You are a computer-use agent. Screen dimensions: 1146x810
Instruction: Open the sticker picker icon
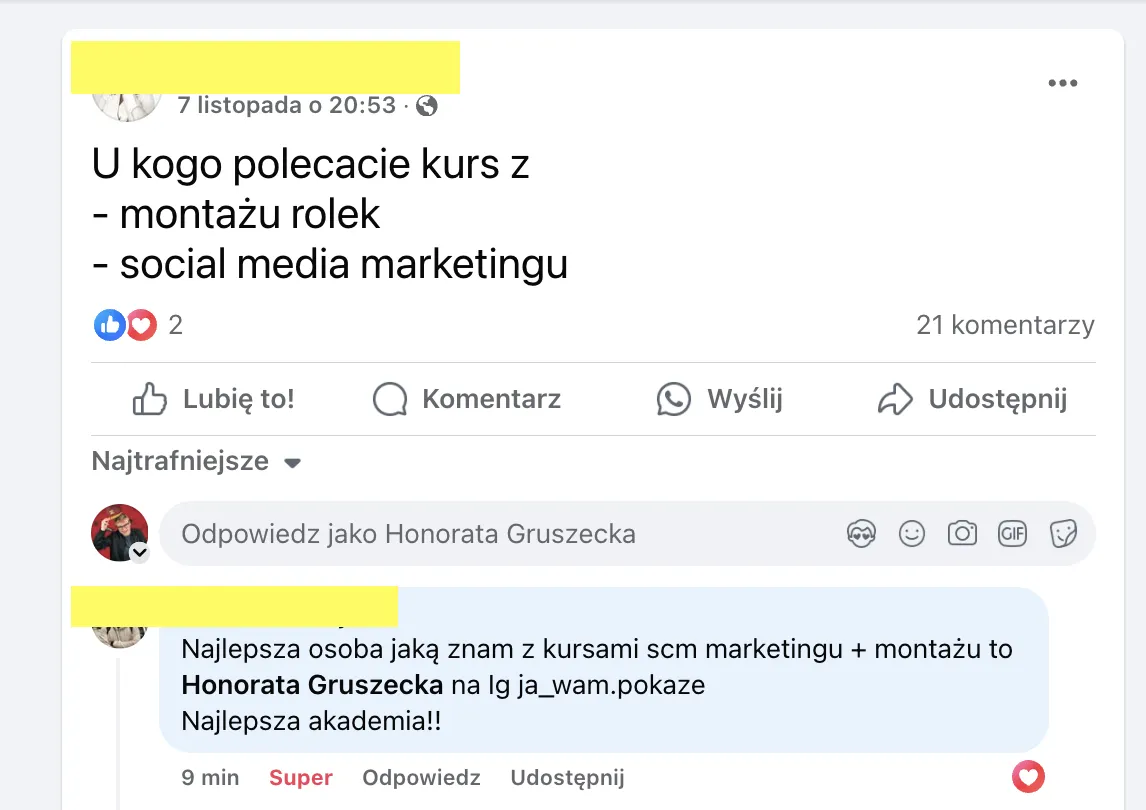point(1063,534)
